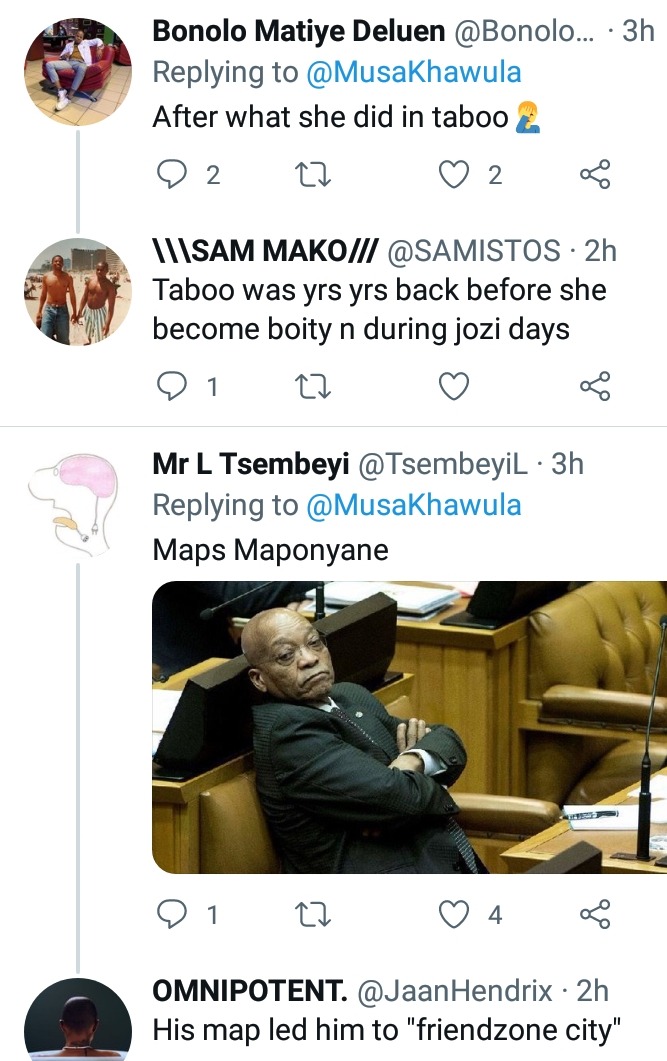Screen dimensions: 667x1061
Task: Like SAM MAKO's tweet
Action: coord(454,386)
